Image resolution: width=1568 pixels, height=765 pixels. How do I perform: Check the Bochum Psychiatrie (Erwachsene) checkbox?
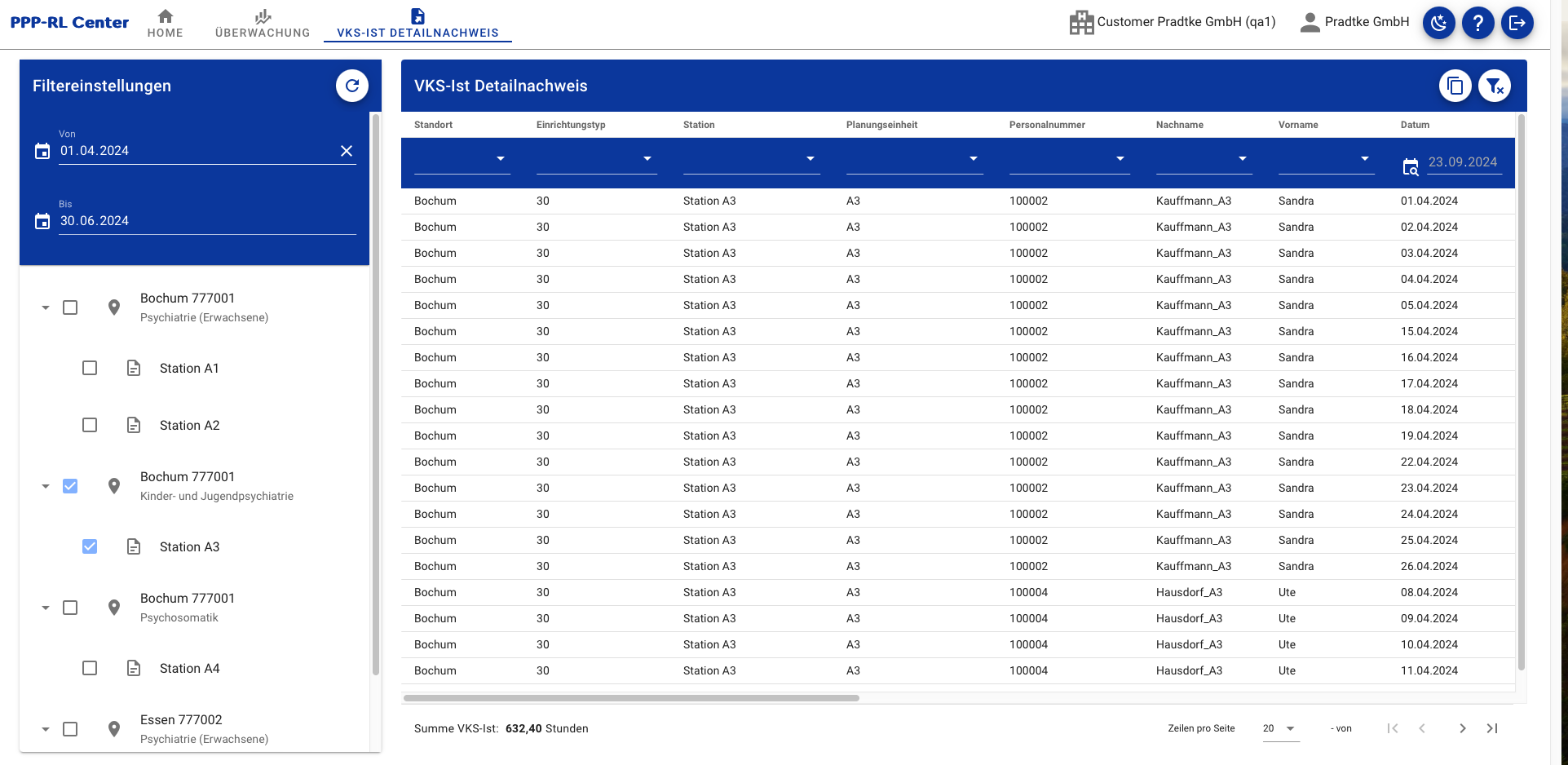[x=70, y=307]
